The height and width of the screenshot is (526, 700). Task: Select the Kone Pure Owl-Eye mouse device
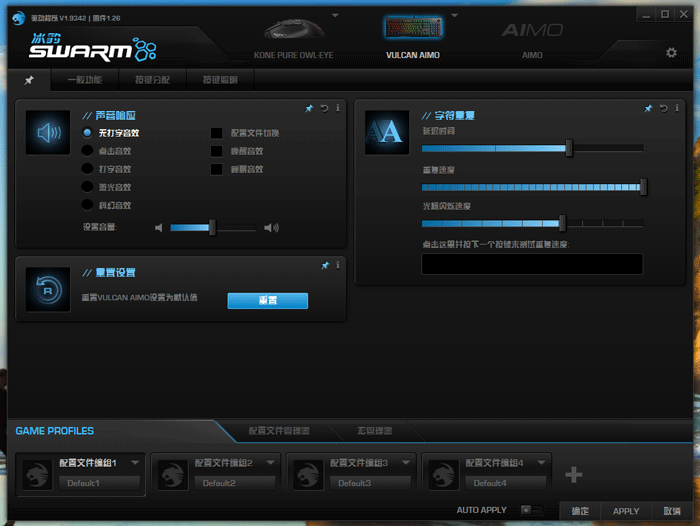click(x=294, y=38)
